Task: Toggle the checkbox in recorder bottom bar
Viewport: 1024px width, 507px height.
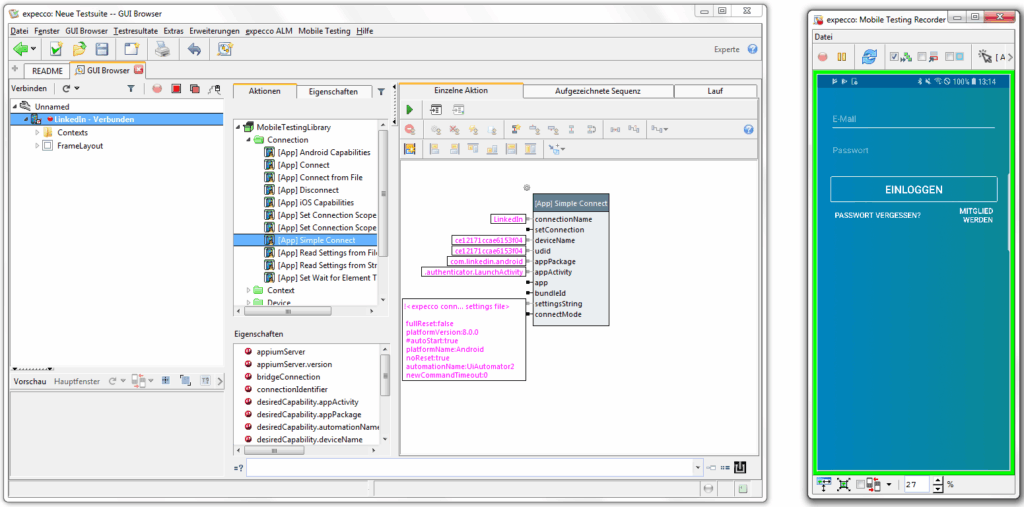Action: pyautogui.click(x=861, y=485)
